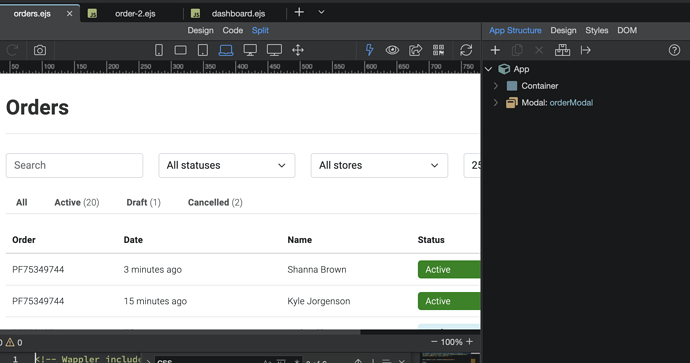
Task: Open the help question mark icon
Action: coord(674,50)
